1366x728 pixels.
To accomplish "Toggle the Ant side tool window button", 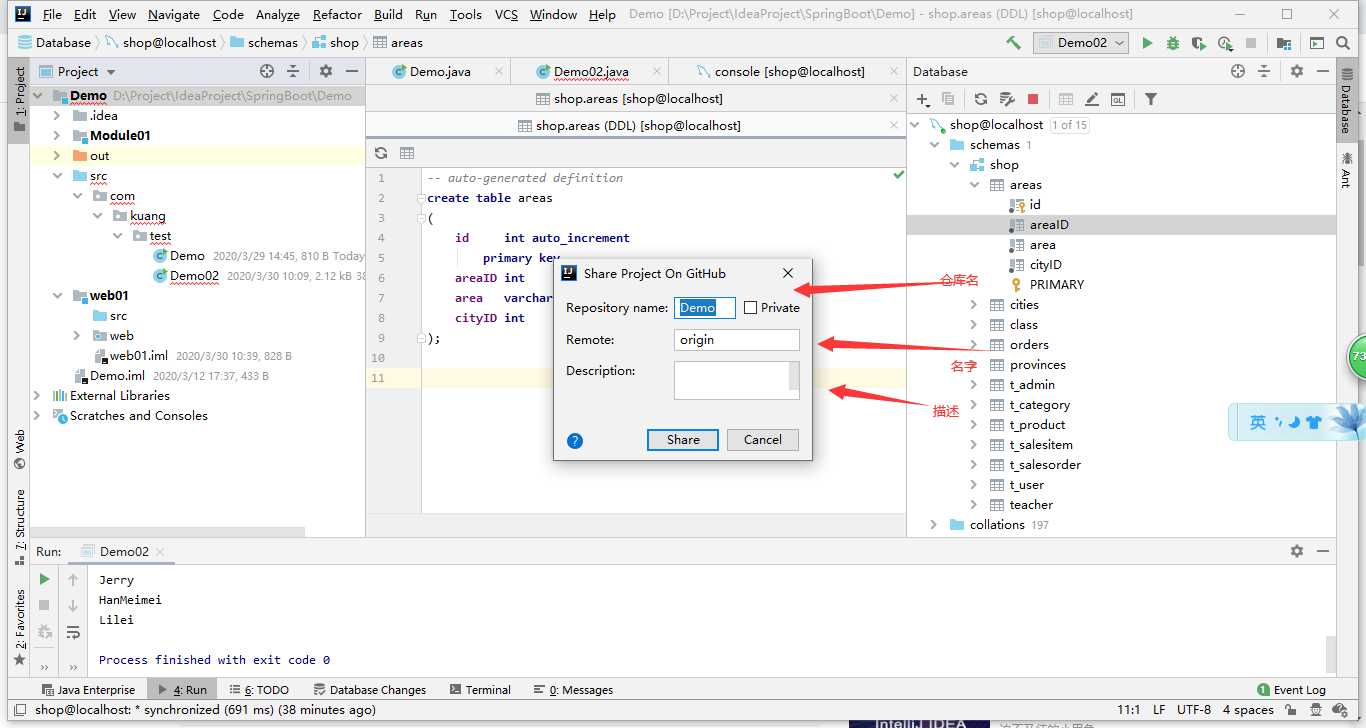I will click(1346, 168).
